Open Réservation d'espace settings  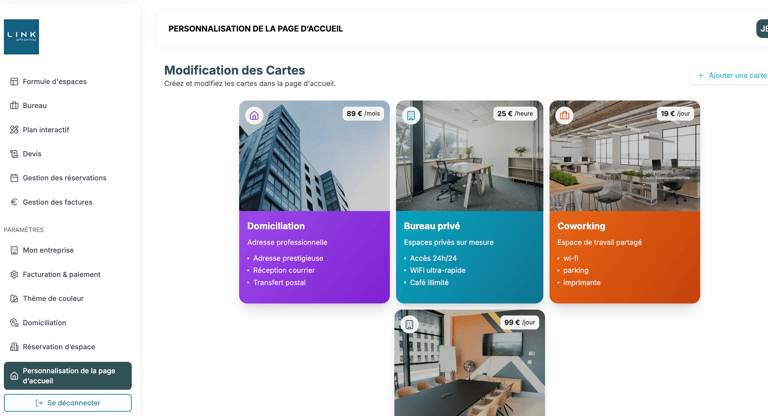59,347
